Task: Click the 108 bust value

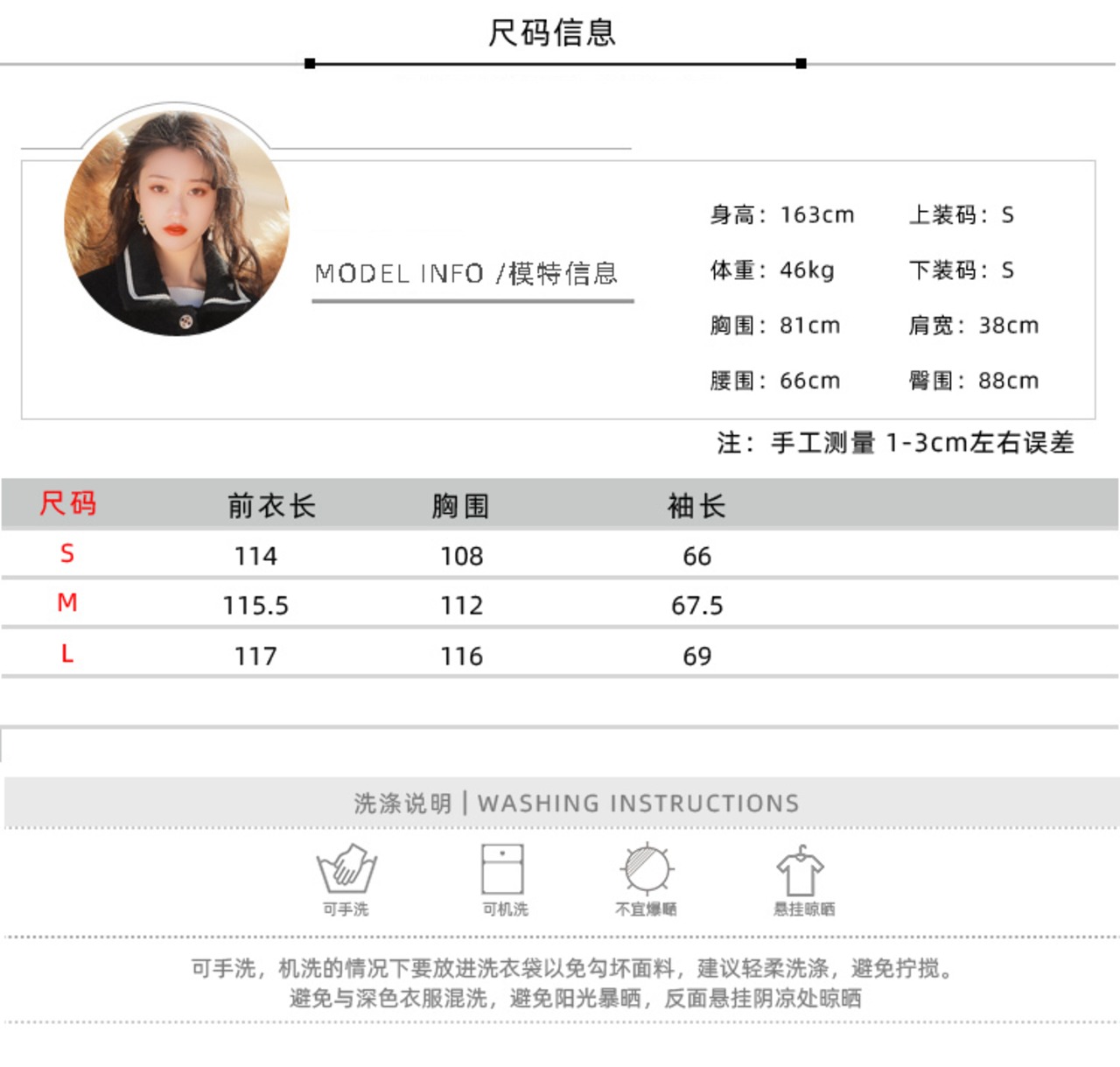Action: [x=461, y=556]
